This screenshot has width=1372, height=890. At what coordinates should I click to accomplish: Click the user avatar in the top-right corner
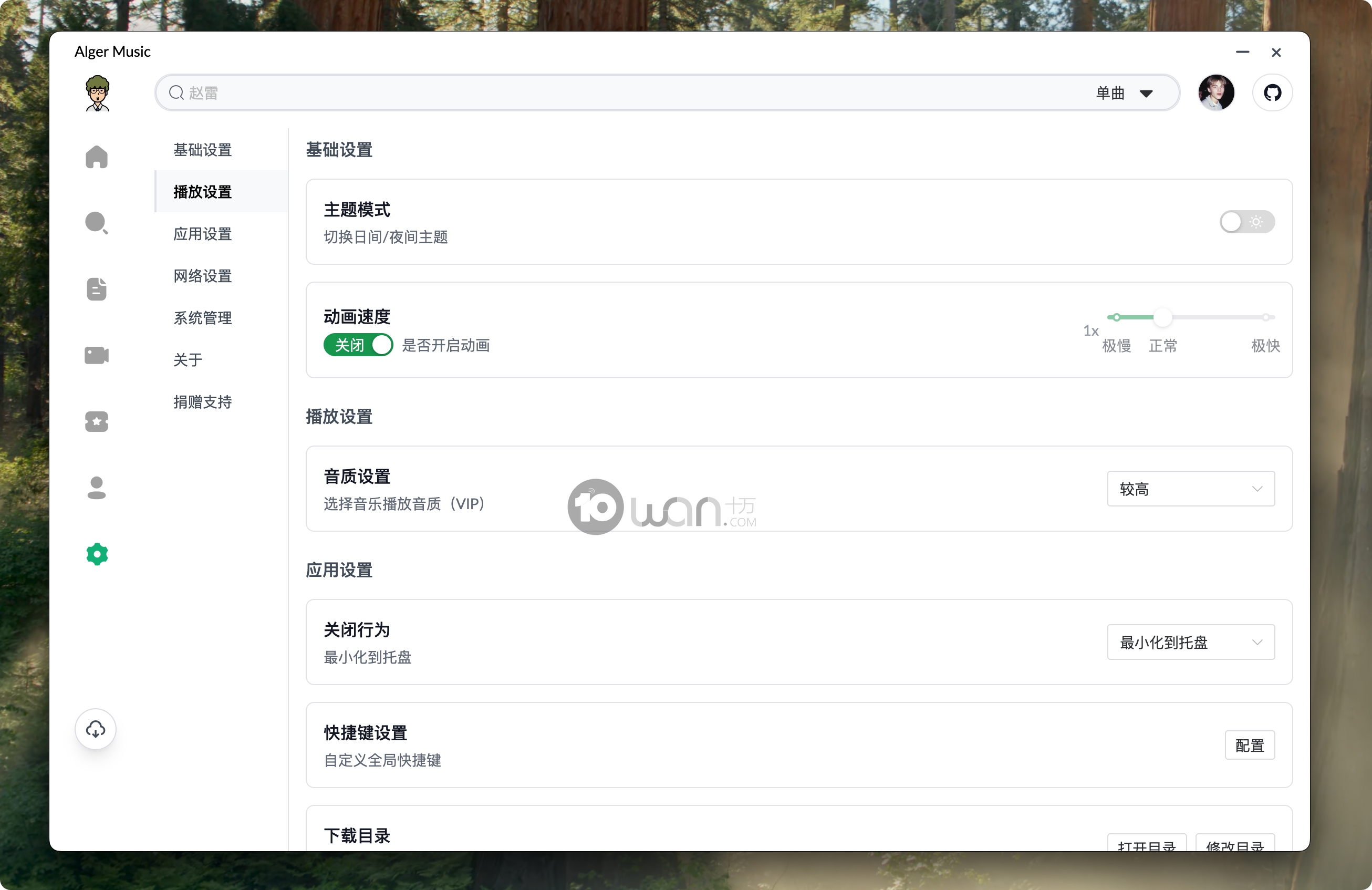pyautogui.click(x=1217, y=92)
